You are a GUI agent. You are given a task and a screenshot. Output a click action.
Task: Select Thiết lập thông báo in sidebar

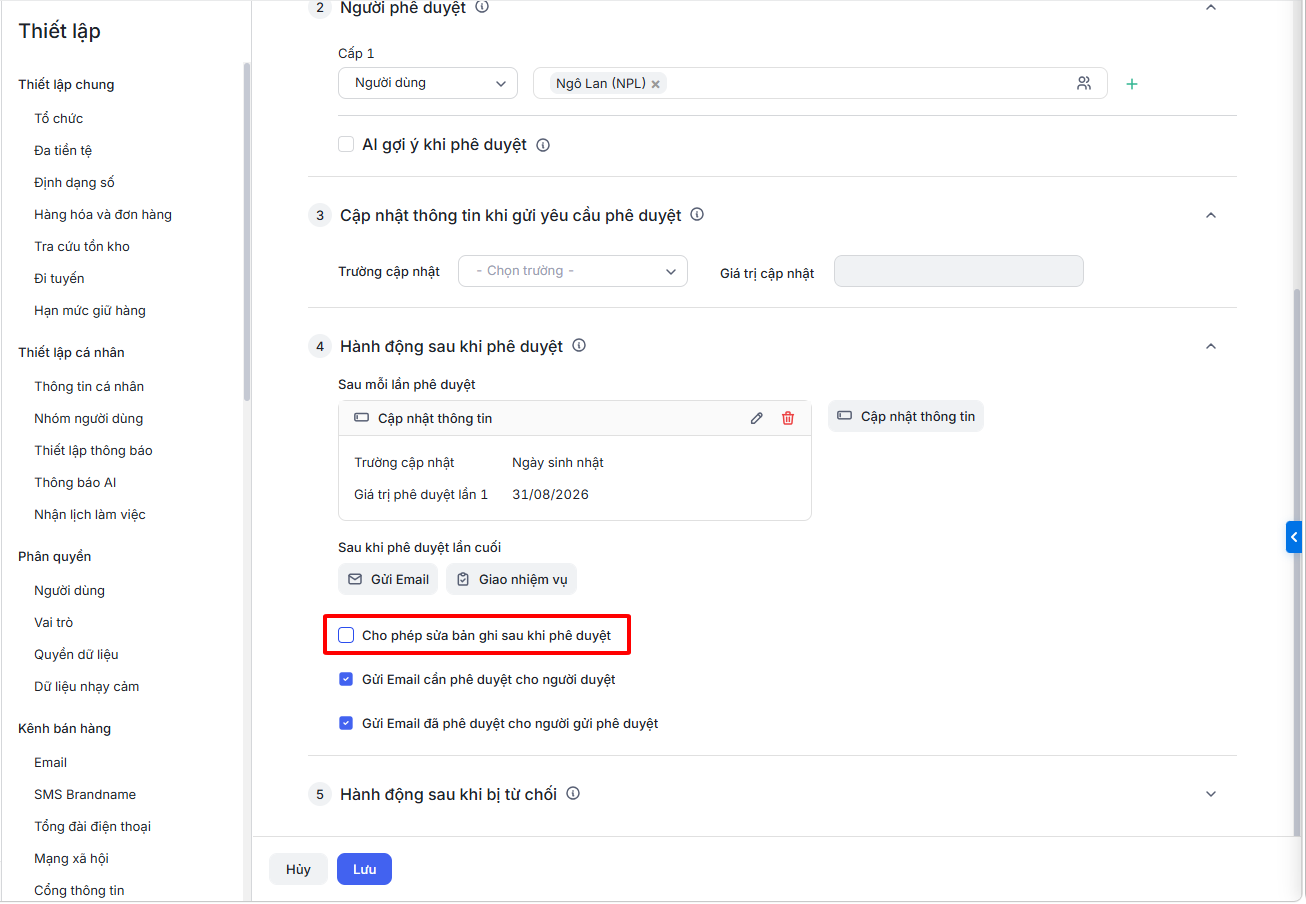93,450
